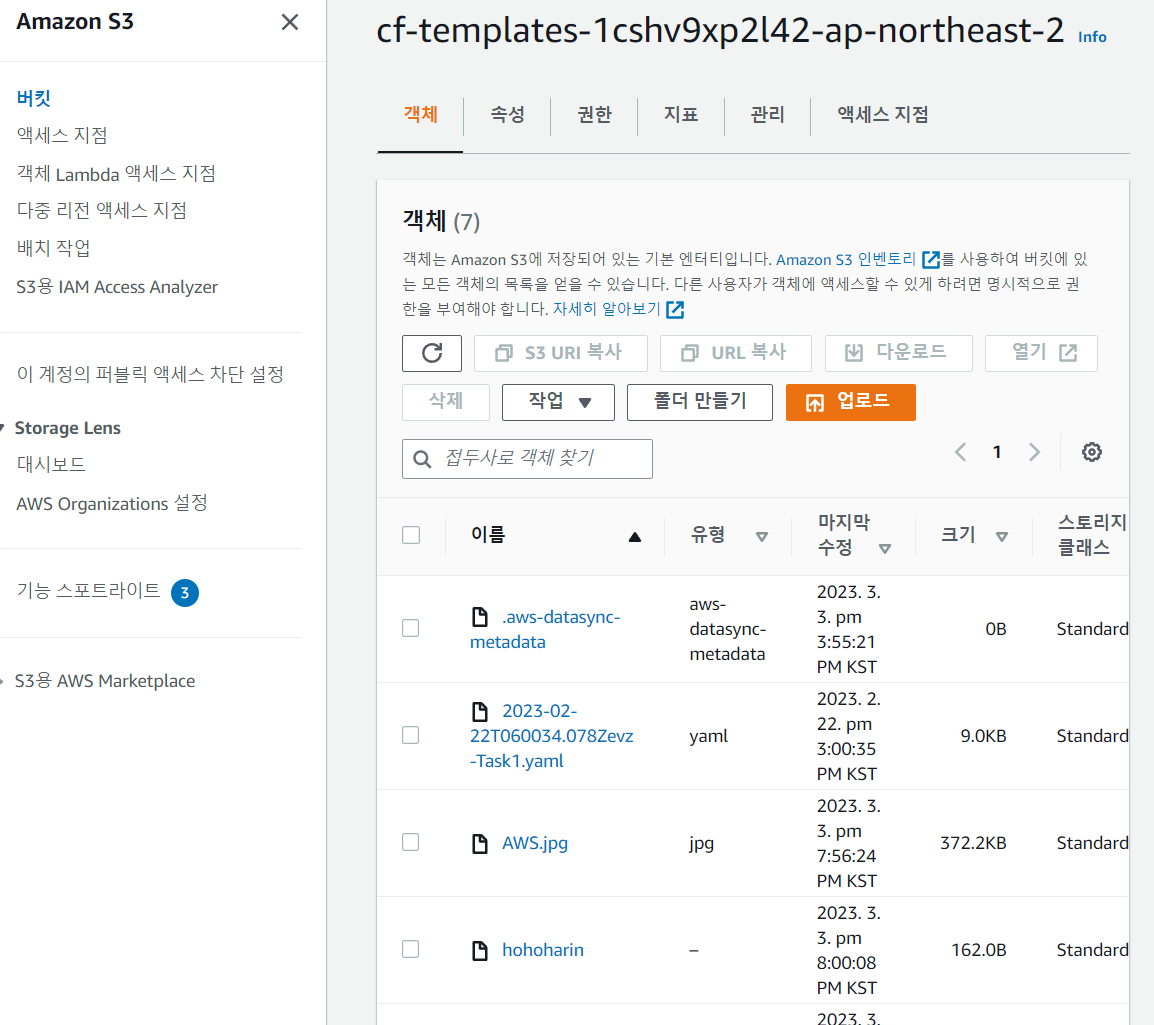Switch to the 지표 tab
The height and width of the screenshot is (1025, 1154).
681,115
